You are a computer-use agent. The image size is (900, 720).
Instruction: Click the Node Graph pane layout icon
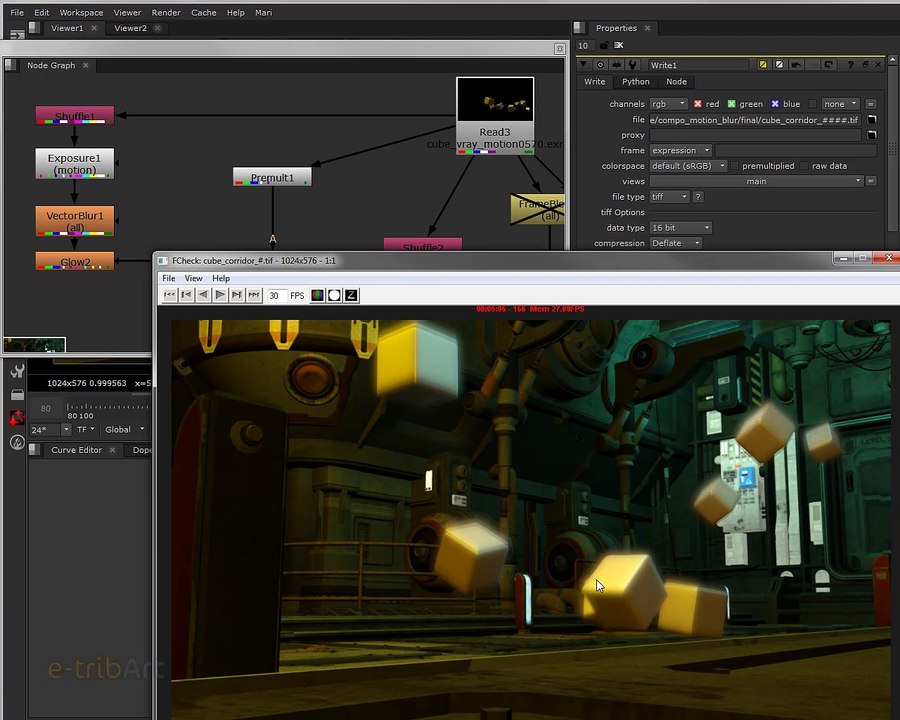click(x=10, y=65)
